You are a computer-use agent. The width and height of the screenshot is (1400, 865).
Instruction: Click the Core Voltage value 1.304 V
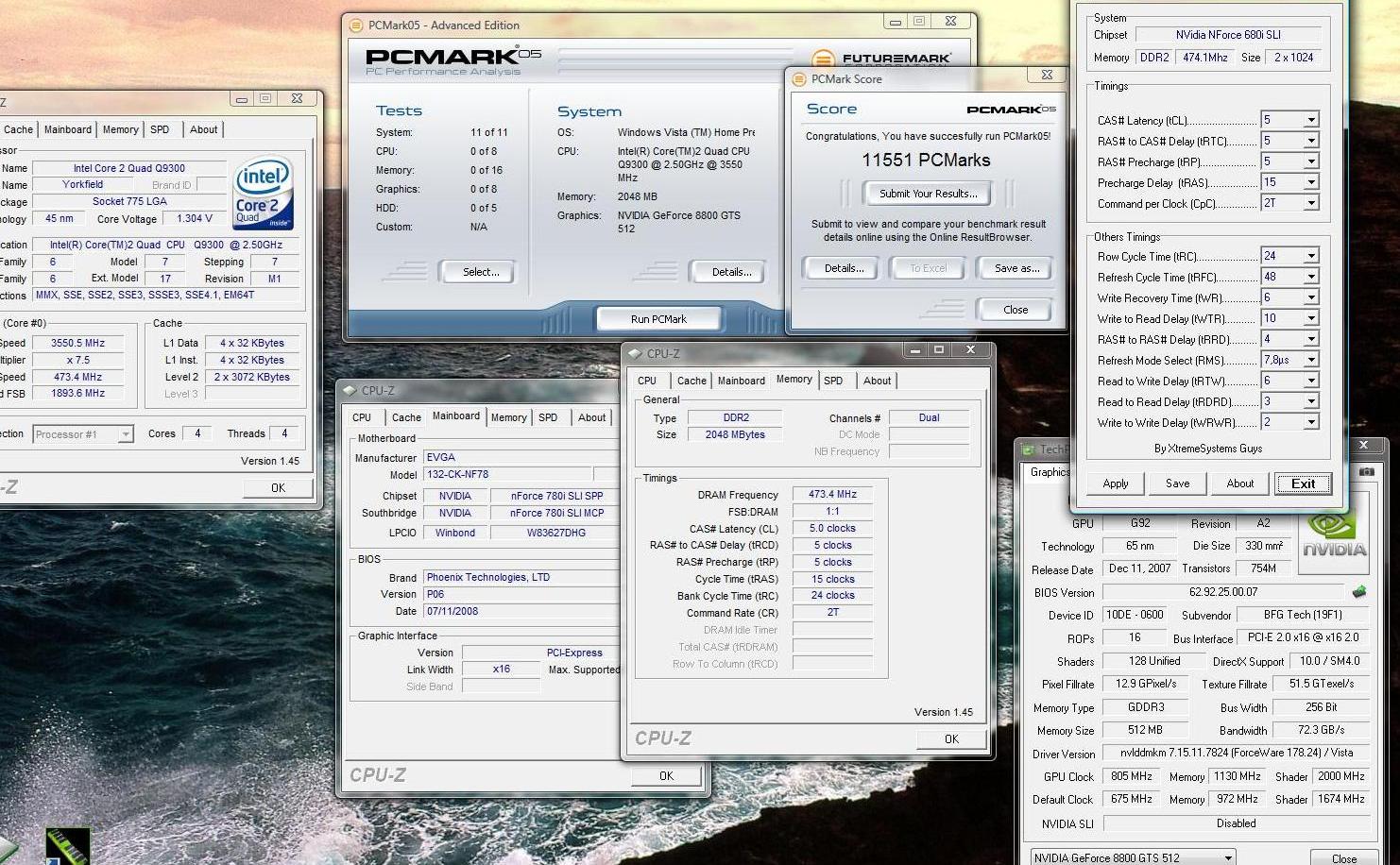tap(195, 218)
